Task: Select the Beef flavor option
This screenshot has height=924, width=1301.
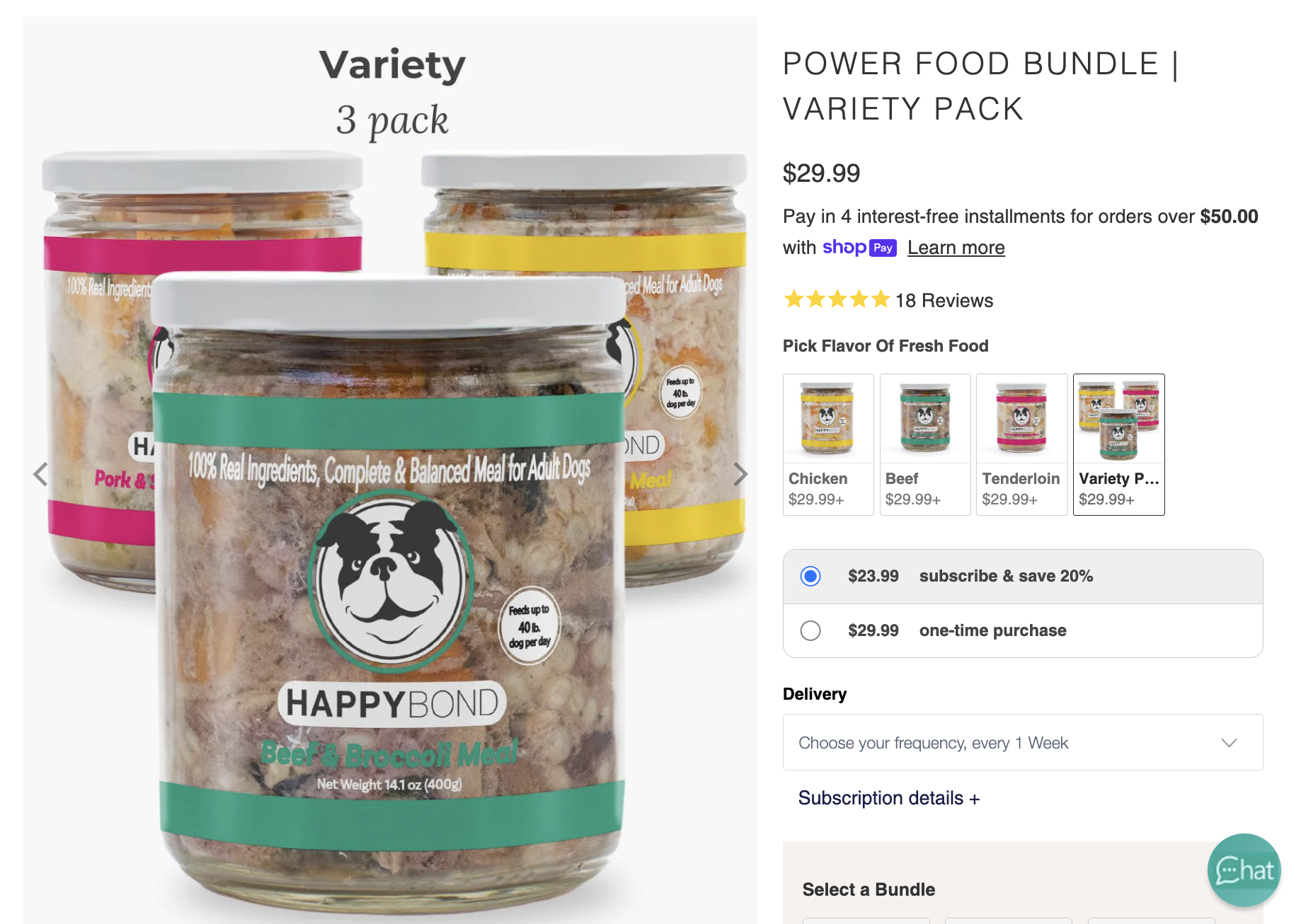Action: coord(925,444)
